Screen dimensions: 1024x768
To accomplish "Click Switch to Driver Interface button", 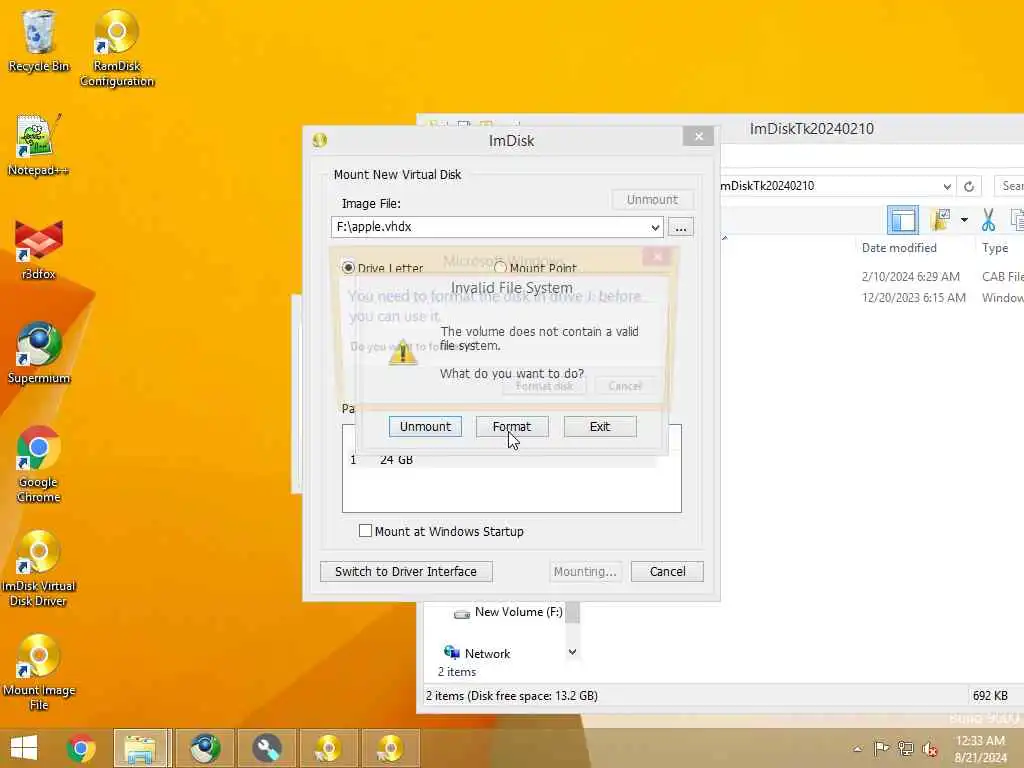I will 406,571.
